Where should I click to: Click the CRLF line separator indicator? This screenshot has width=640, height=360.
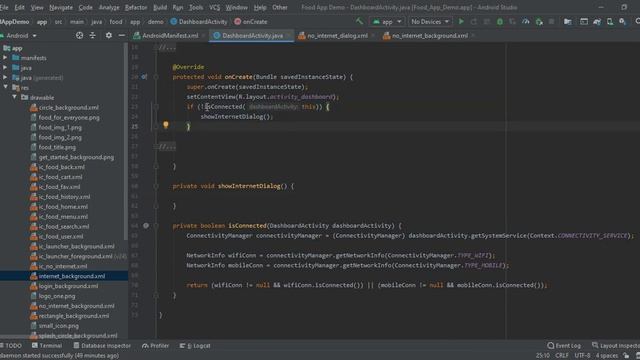562,355
